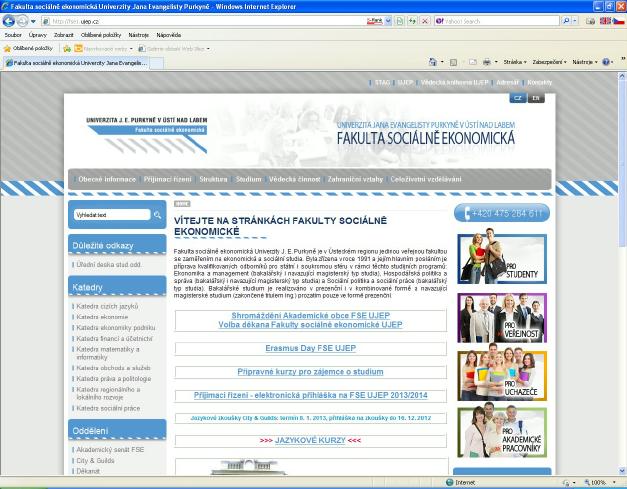Open Struktura navigation item
Viewport: 627px width, 489px height.
[213, 180]
